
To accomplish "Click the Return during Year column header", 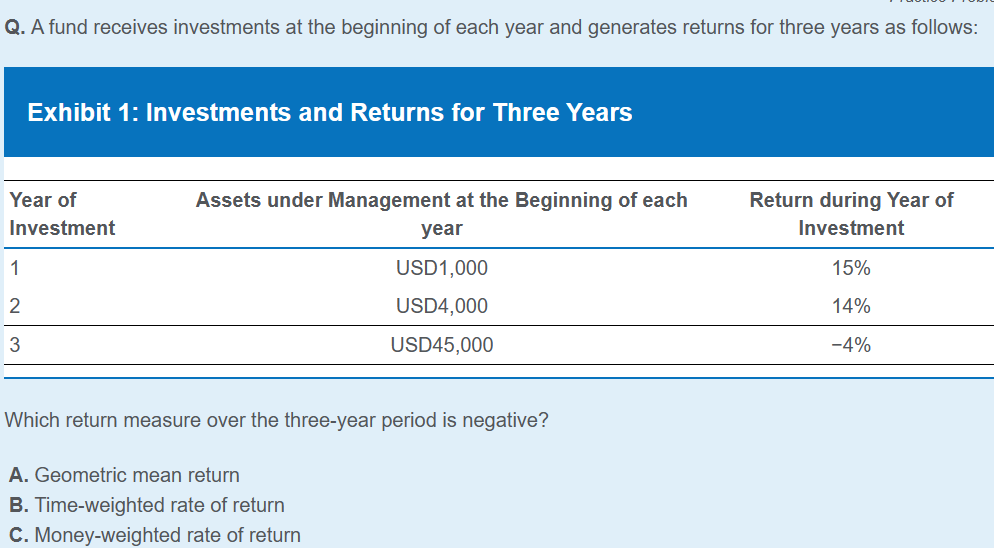I will [851, 214].
